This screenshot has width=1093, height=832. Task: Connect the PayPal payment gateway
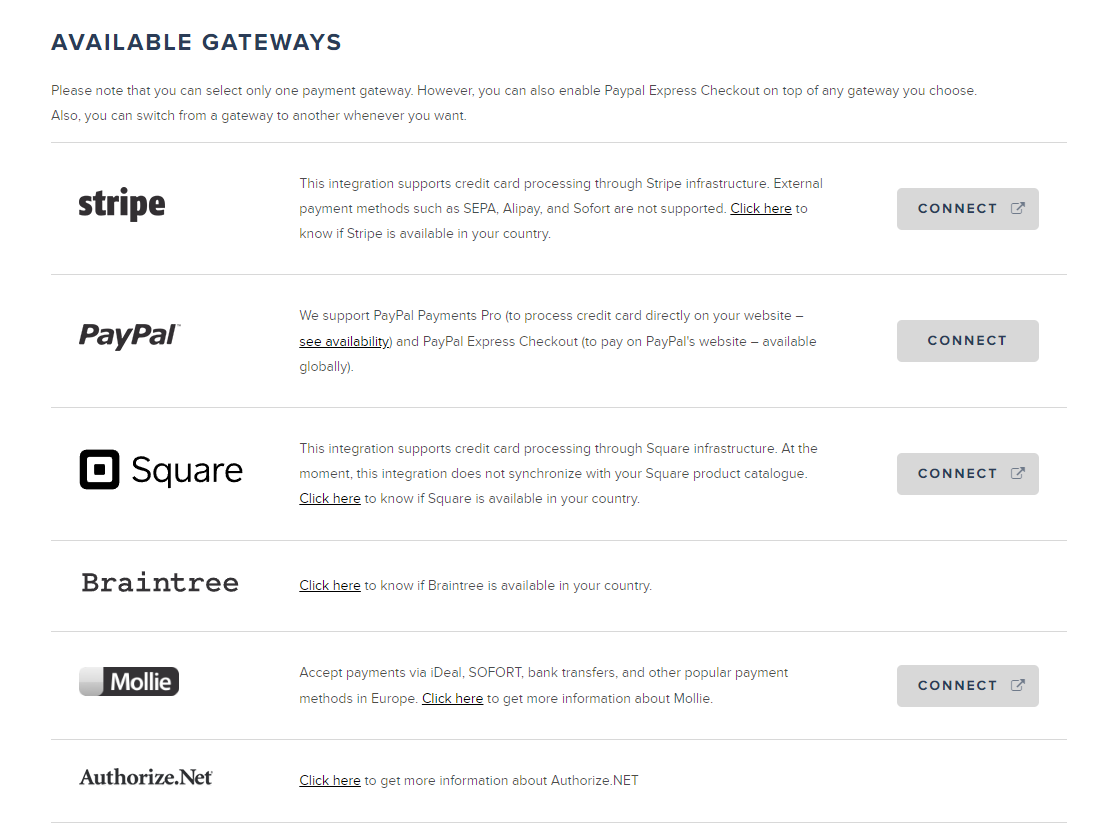[x=967, y=340]
